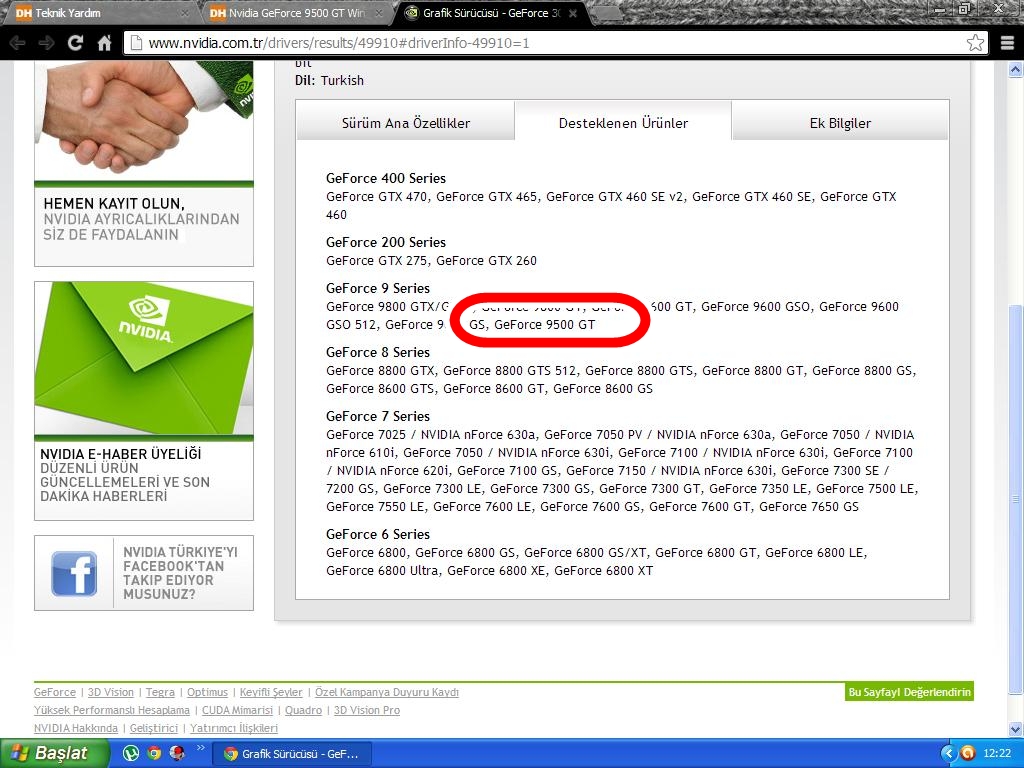Open the 3D Vision footer link
The width and height of the screenshot is (1024, 768).
pyautogui.click(x=110, y=692)
